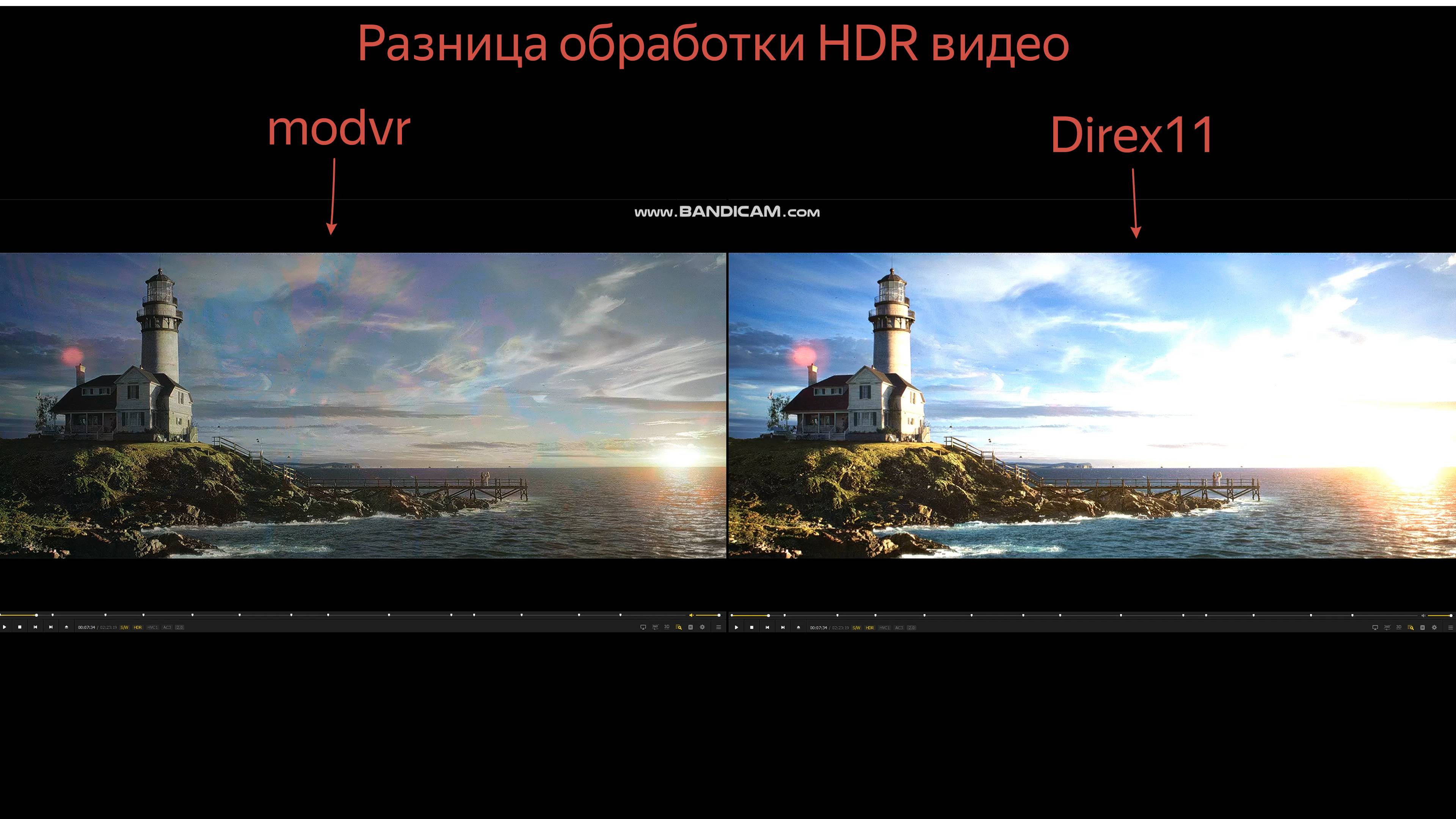Mute audio via speaker icon in Direx11 player
This screenshot has width=1456, height=819.
pyautogui.click(x=1423, y=616)
